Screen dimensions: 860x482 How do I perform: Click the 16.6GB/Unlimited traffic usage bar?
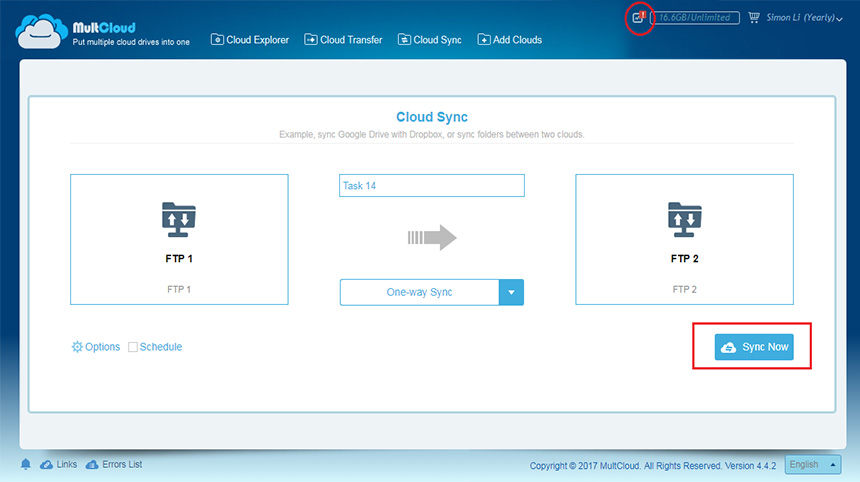(x=695, y=18)
